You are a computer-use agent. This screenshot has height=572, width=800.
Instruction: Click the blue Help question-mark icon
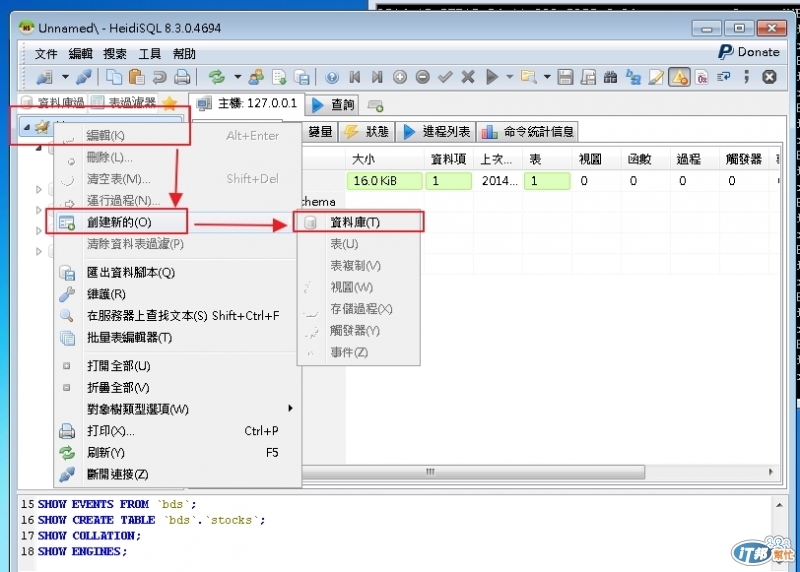coord(332,77)
